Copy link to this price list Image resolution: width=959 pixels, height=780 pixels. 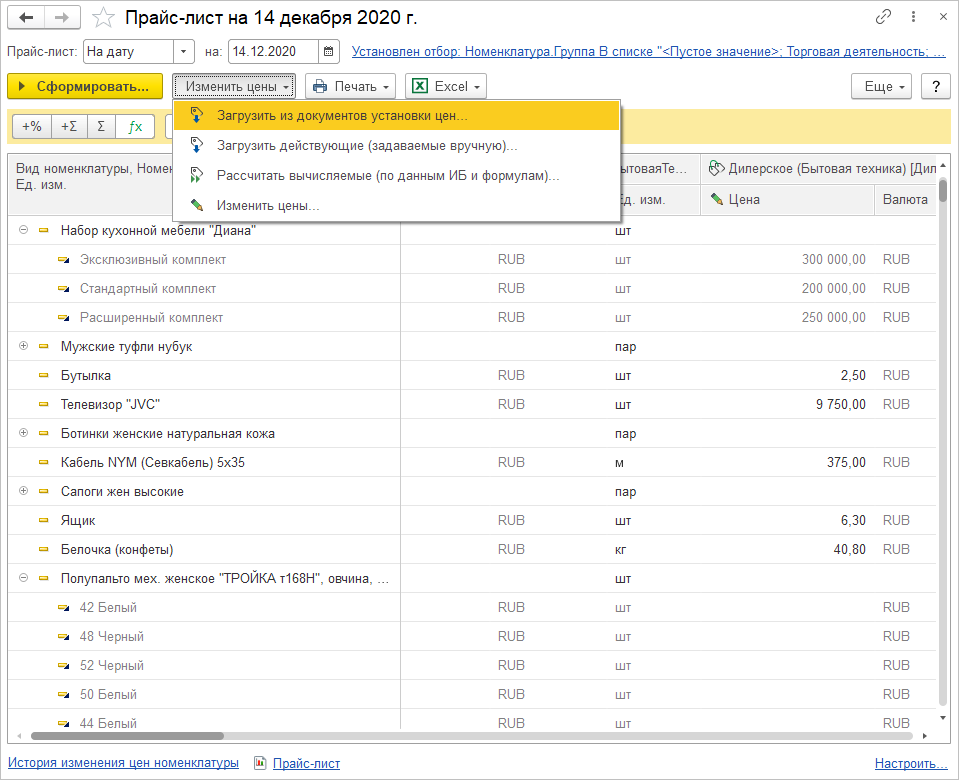(x=883, y=18)
